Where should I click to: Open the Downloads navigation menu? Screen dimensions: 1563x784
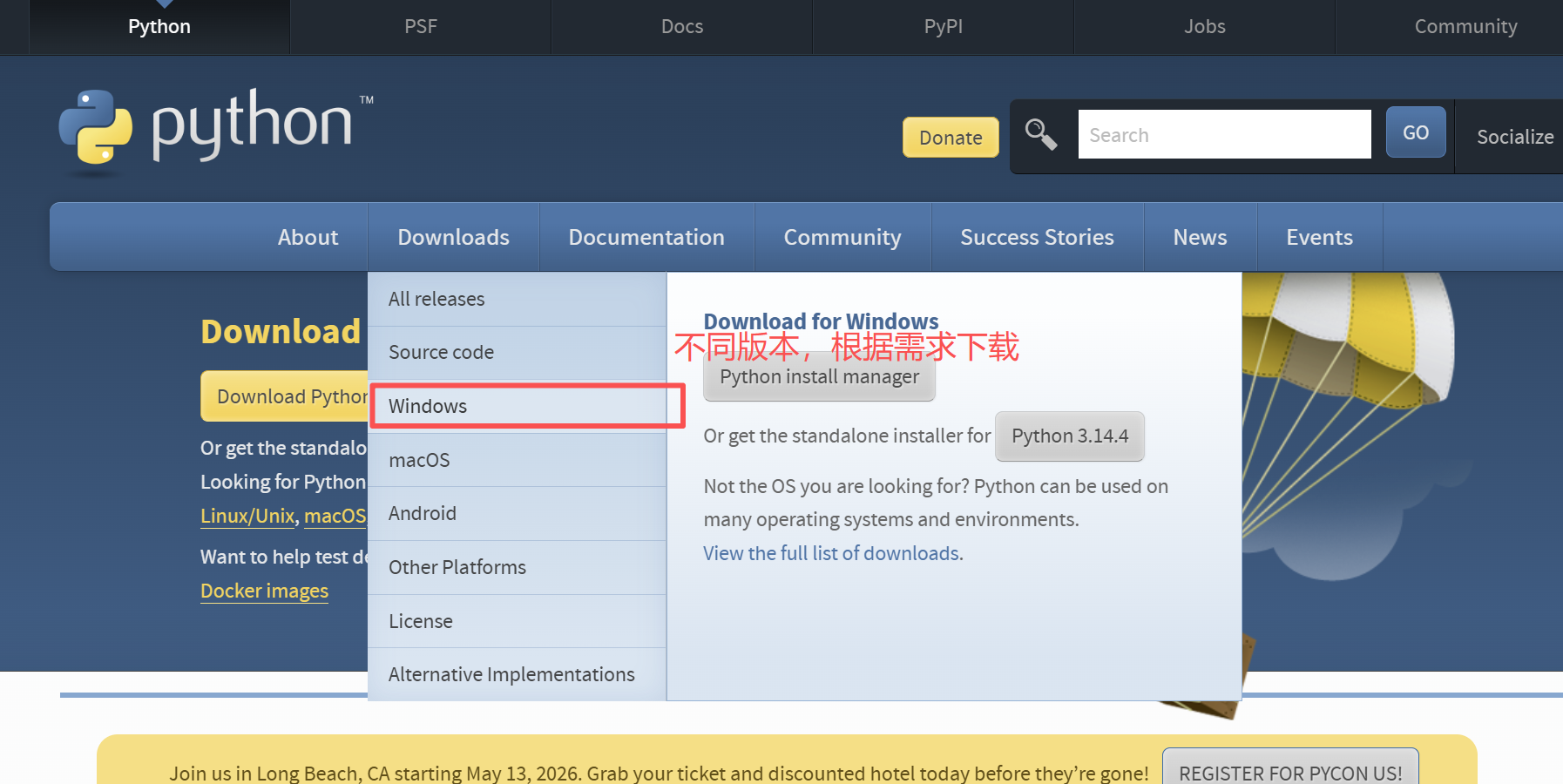[454, 237]
